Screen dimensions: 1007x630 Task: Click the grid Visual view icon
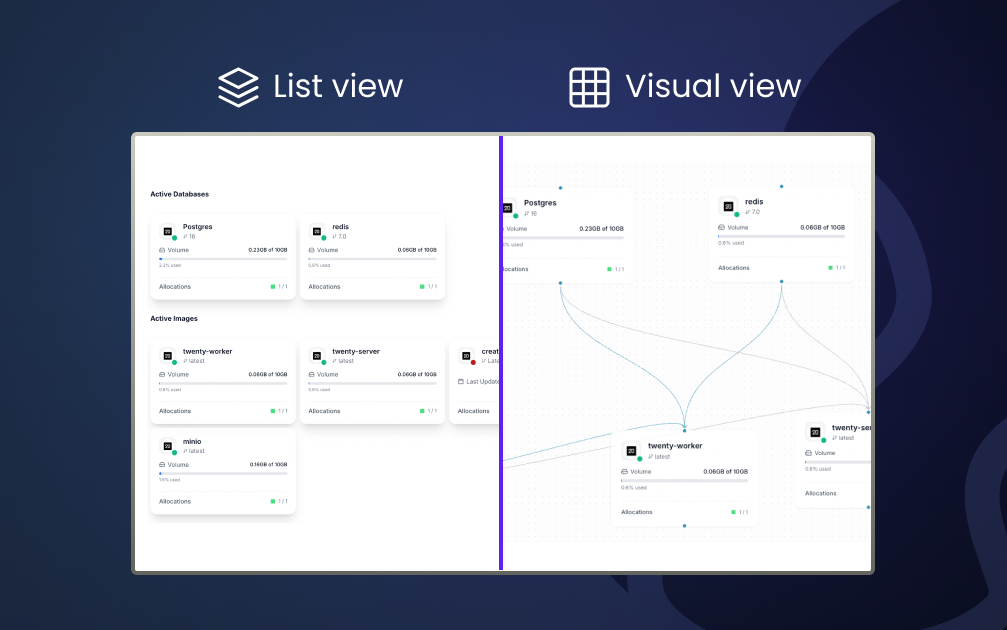point(590,87)
